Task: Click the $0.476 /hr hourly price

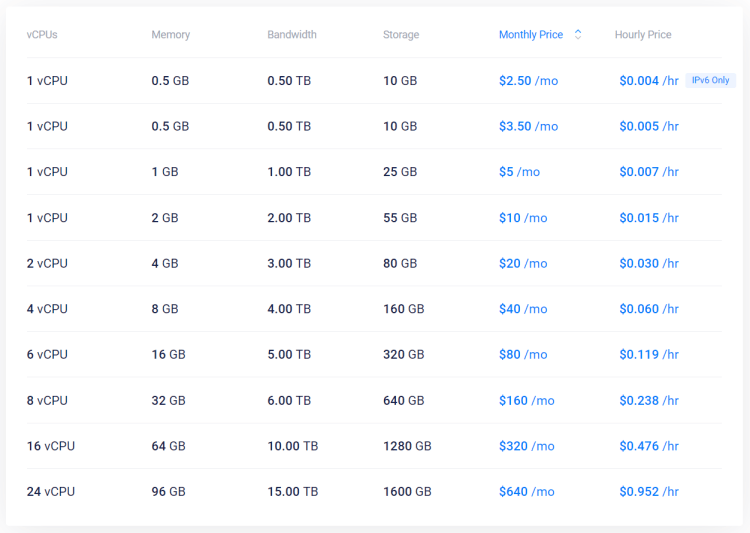Action: pyautogui.click(x=649, y=446)
